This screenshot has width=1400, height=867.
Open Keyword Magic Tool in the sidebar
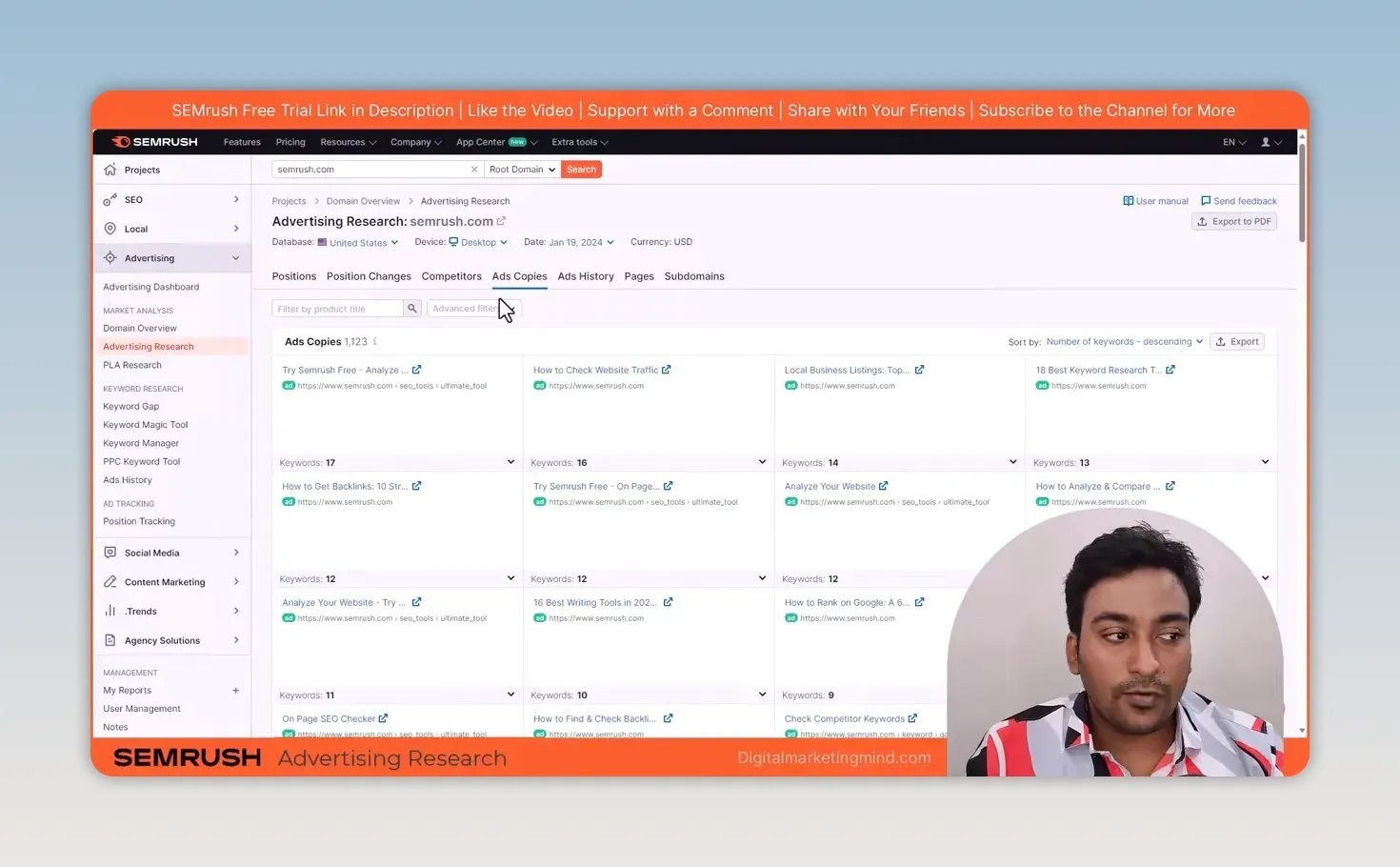(146, 425)
